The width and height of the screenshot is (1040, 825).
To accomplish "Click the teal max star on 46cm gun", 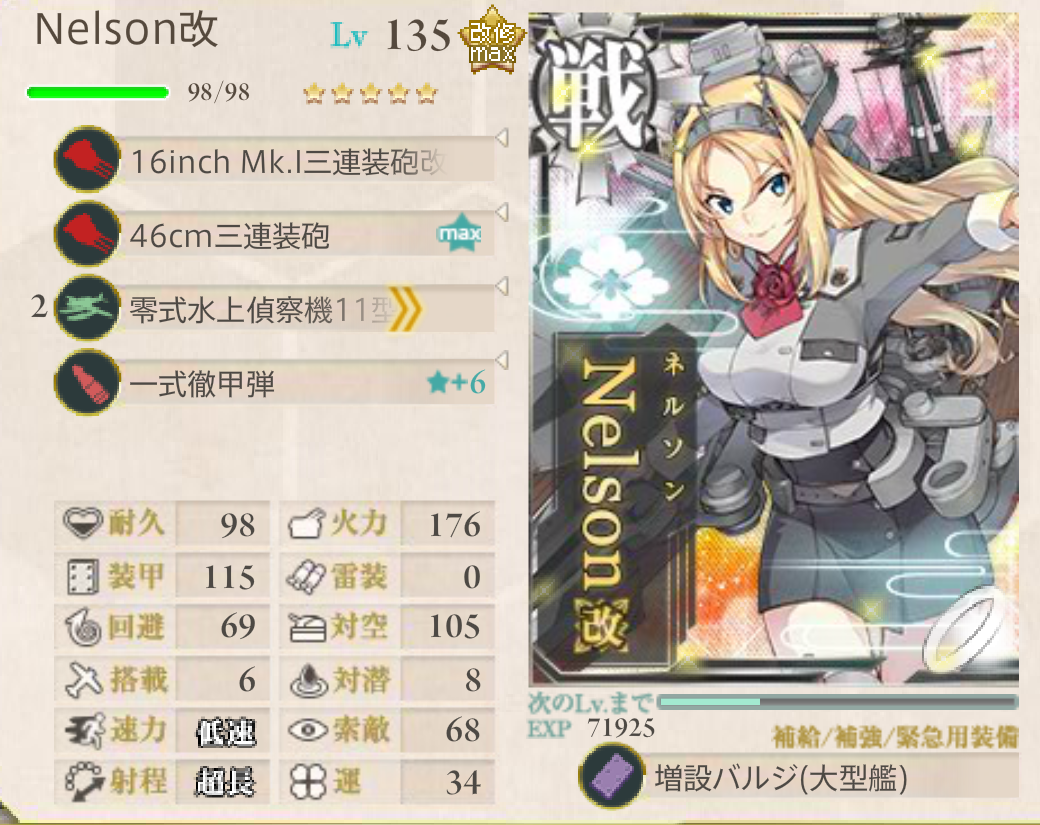I will [460, 233].
